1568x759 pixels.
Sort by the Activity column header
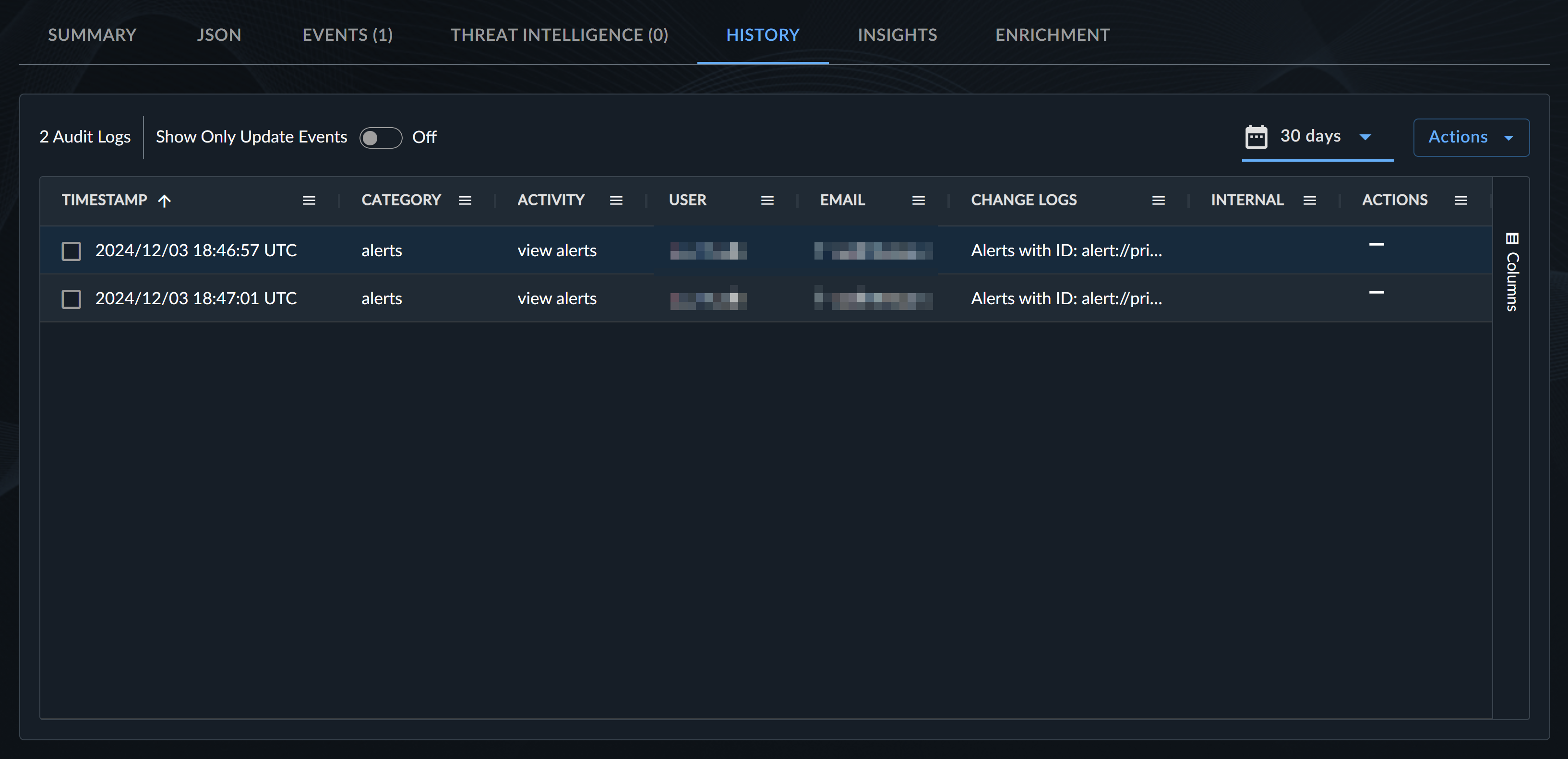pyautogui.click(x=551, y=200)
